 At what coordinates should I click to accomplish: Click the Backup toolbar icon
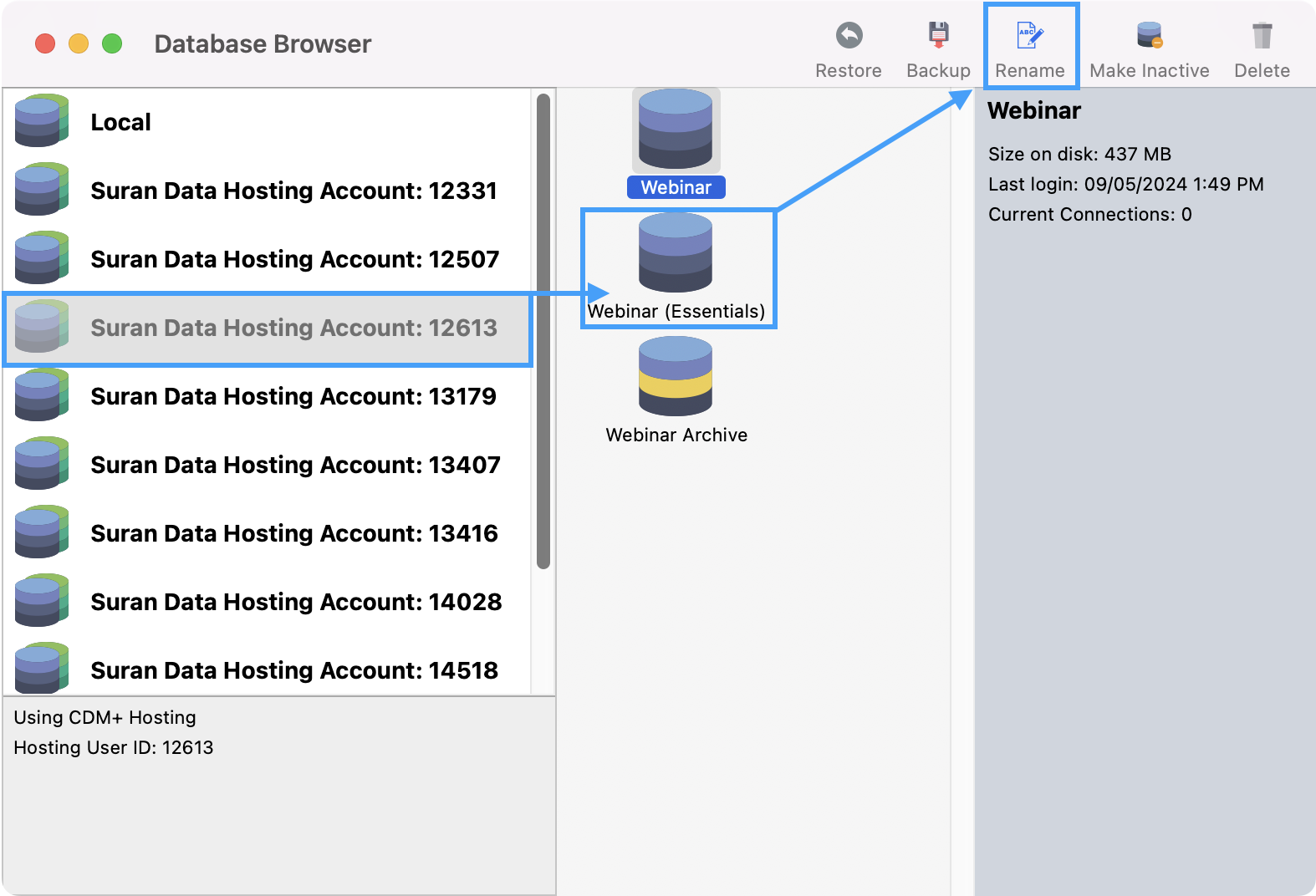[x=938, y=36]
